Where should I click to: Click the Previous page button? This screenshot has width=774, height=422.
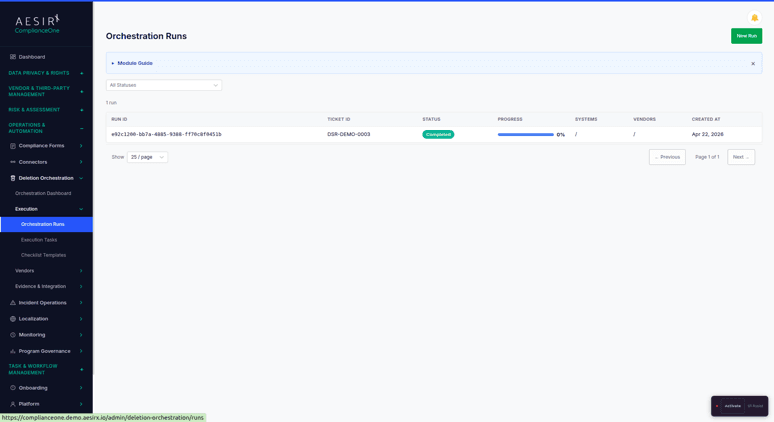667,157
